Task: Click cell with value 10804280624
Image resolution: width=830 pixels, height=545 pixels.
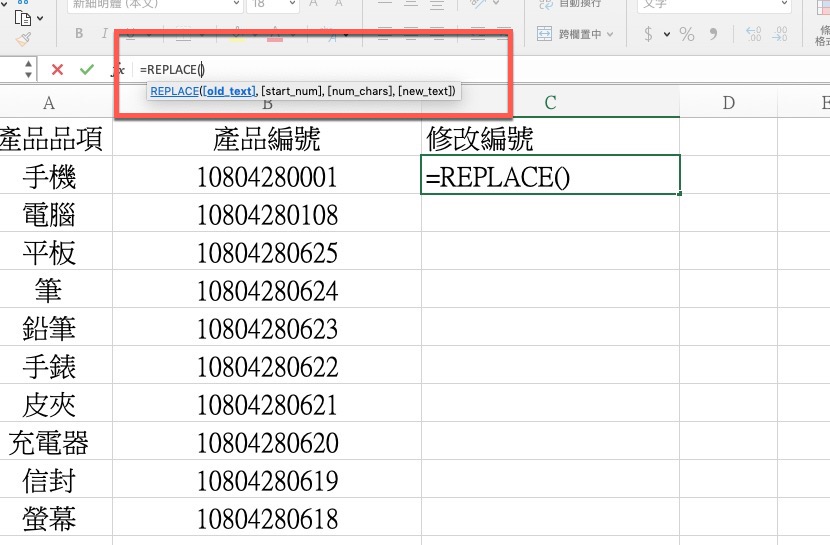Action: pos(267,290)
